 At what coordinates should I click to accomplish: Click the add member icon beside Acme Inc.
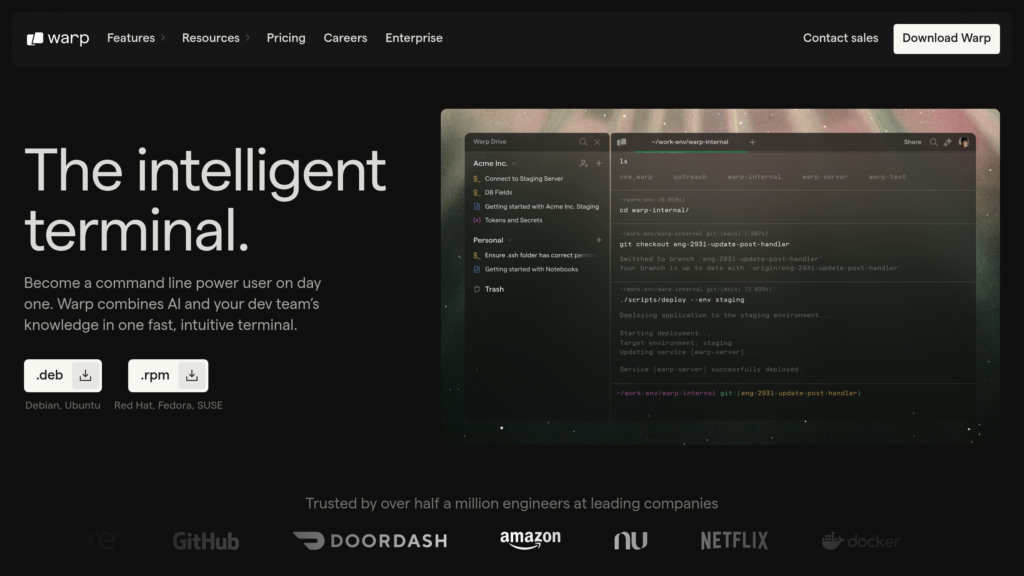[x=584, y=163]
